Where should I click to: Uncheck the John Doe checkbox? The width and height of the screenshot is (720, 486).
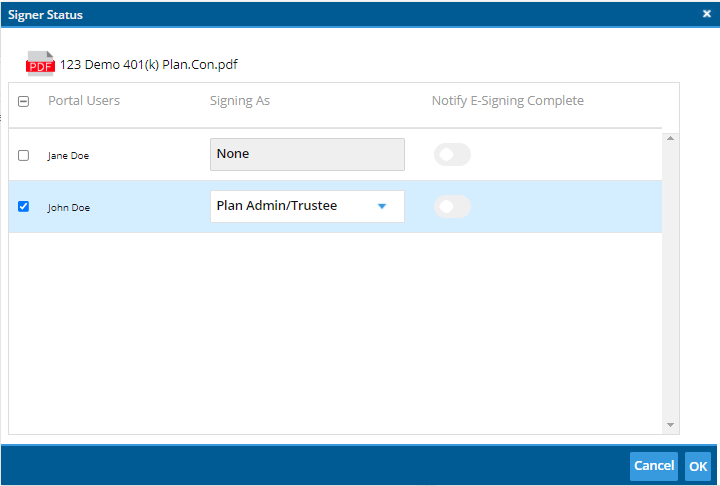23,207
